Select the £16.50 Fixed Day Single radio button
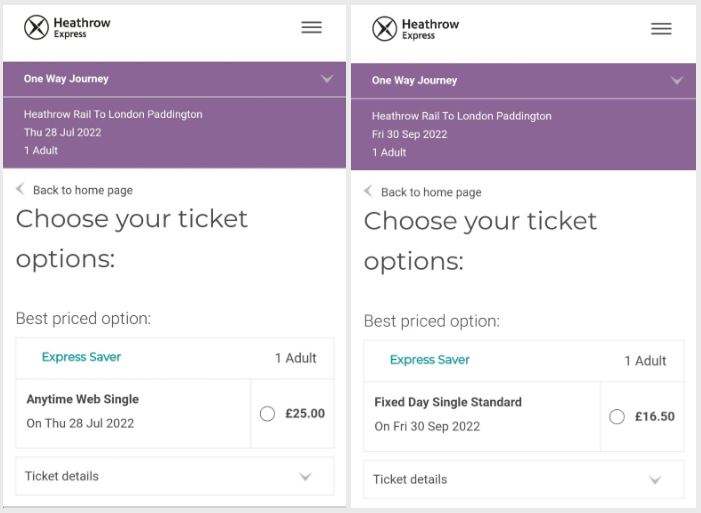The height and width of the screenshot is (513, 701). 616,416
